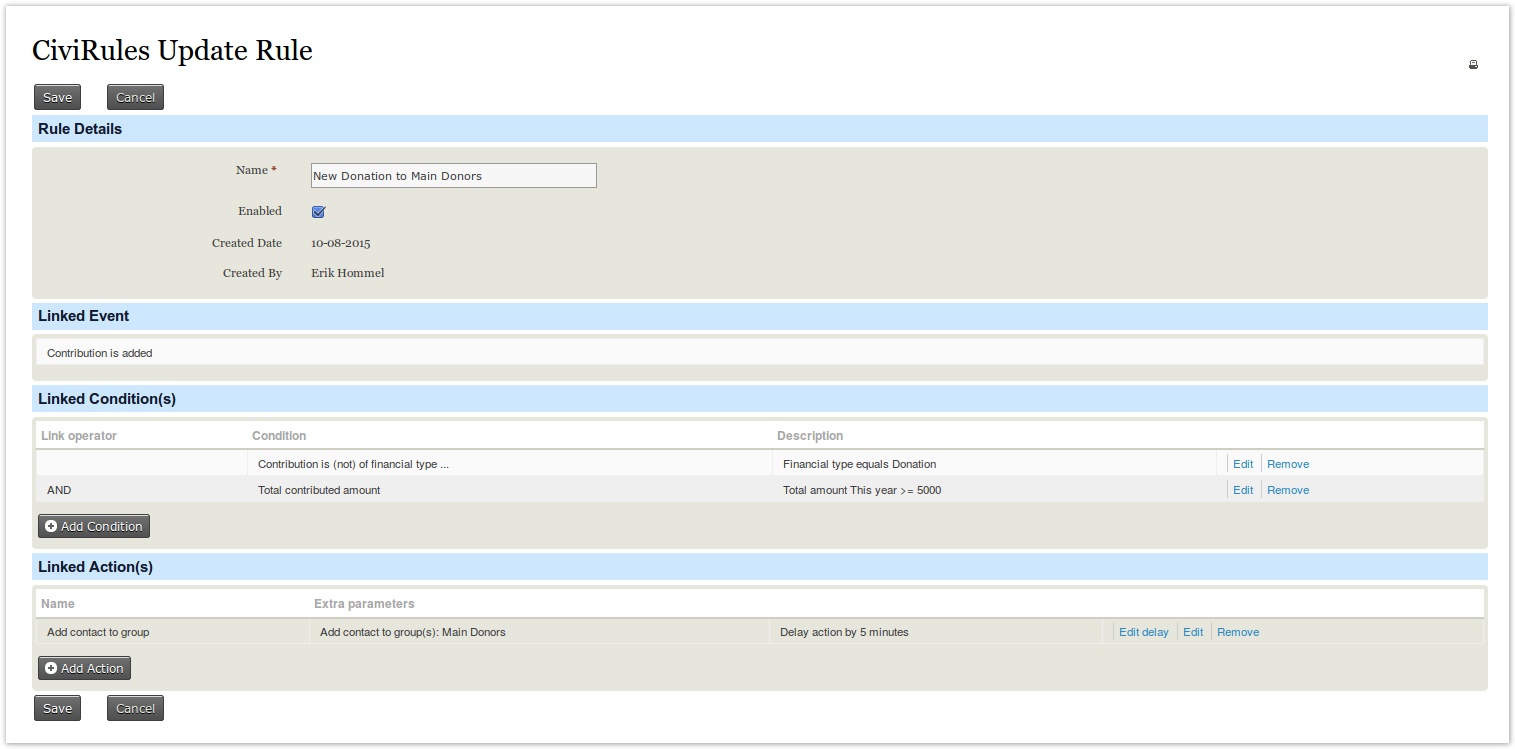Click the plus icon on Add Condition

[x=51, y=526]
